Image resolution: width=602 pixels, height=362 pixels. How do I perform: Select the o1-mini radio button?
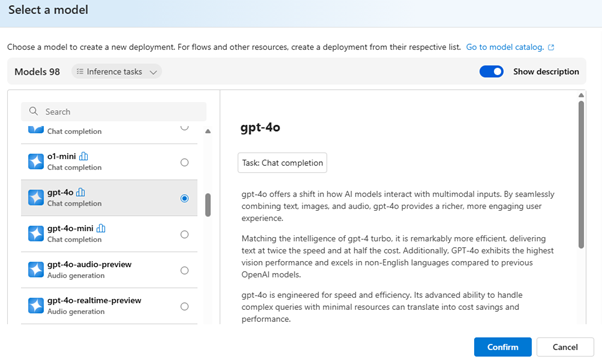185,162
